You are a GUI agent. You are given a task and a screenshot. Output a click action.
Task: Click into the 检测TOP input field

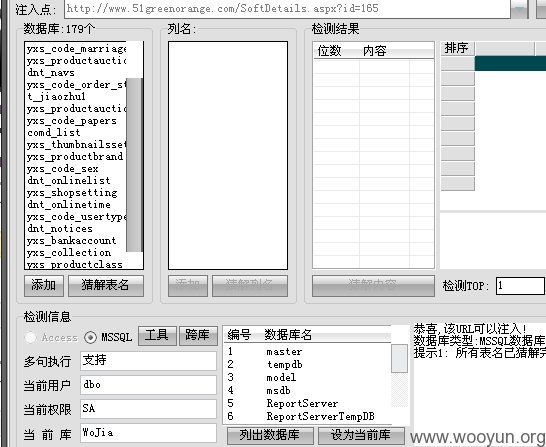[x=520, y=286]
